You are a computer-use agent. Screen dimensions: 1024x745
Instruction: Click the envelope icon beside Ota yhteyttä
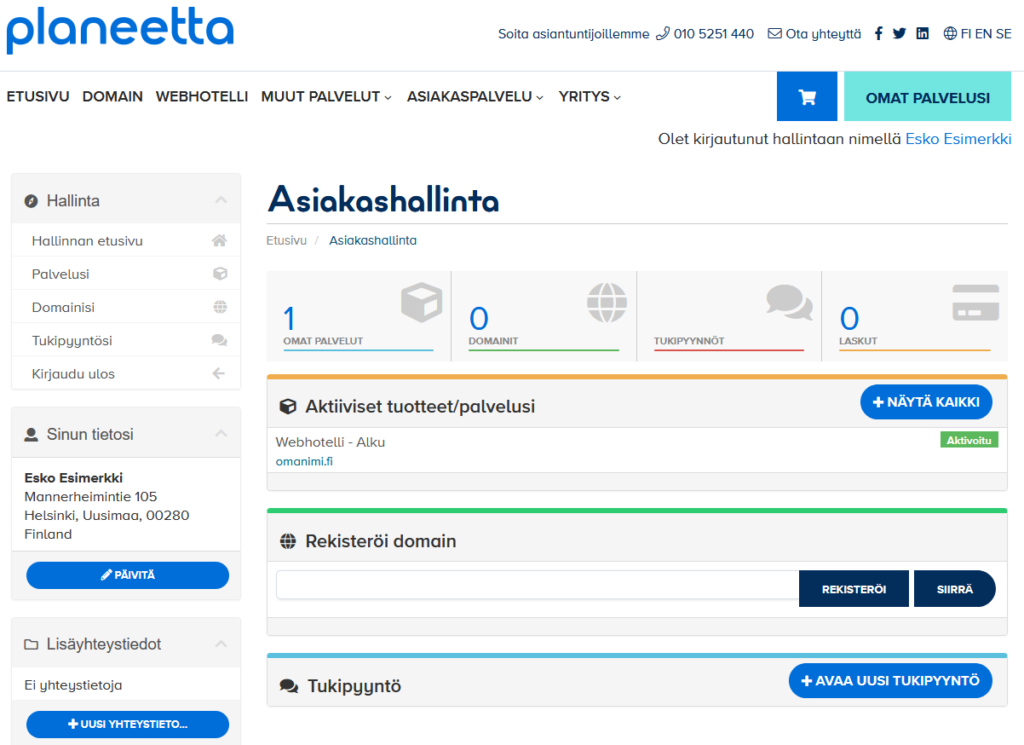pyautogui.click(x=775, y=33)
